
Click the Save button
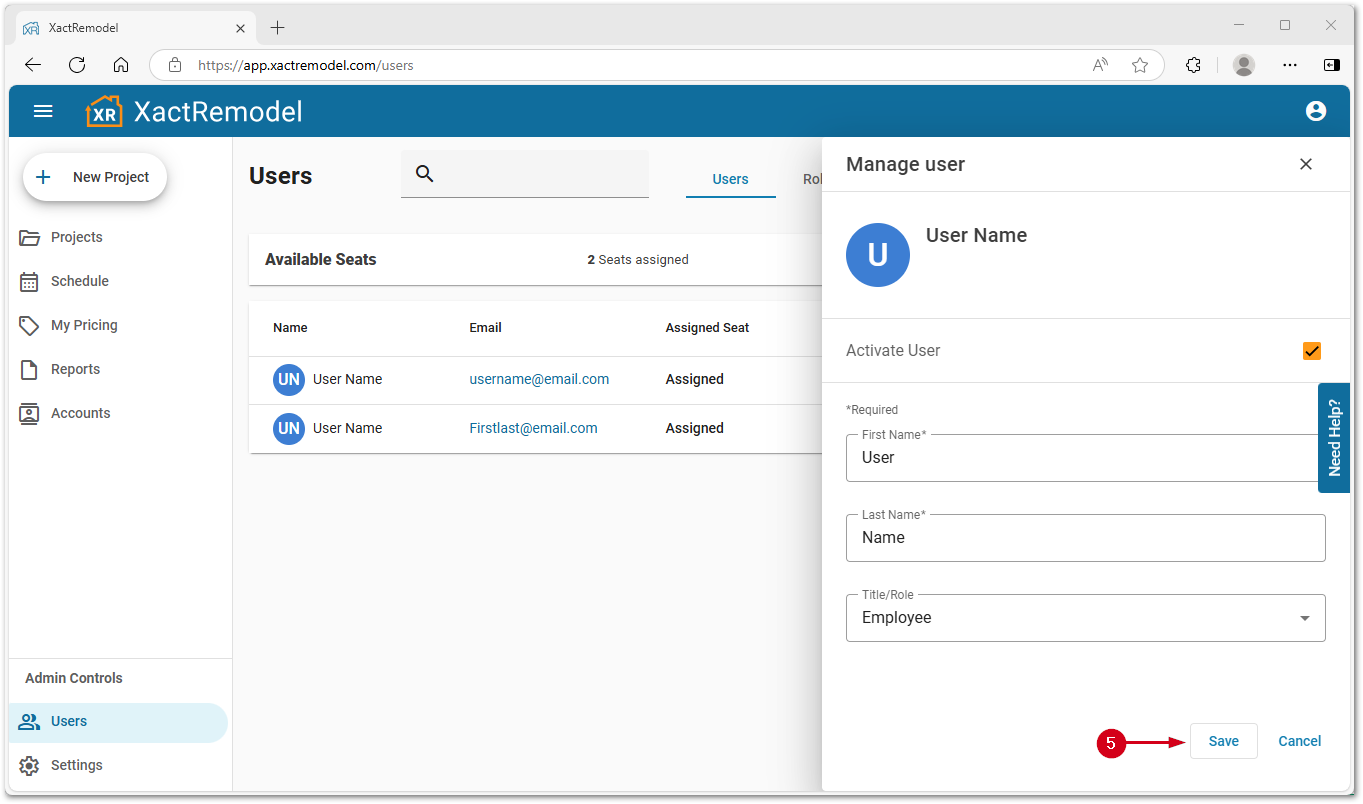(1223, 741)
